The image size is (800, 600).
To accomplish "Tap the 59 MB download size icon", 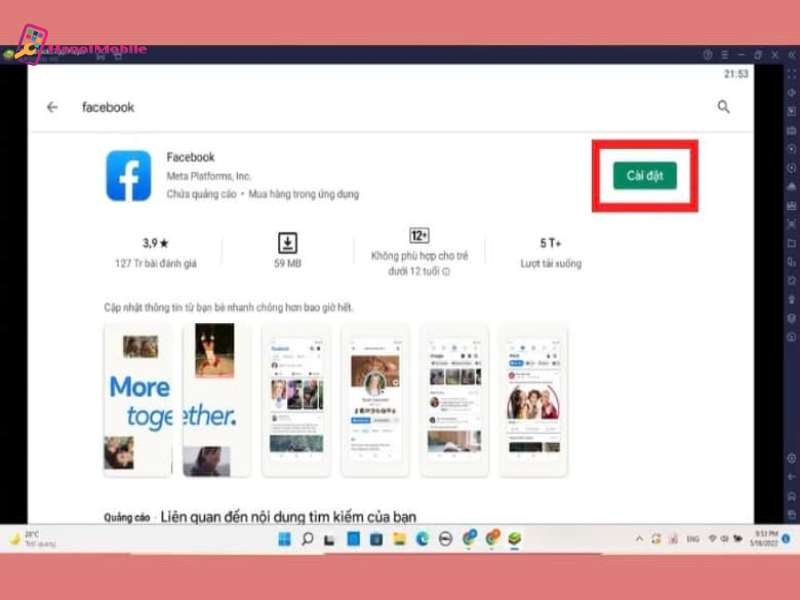I will coord(287,243).
